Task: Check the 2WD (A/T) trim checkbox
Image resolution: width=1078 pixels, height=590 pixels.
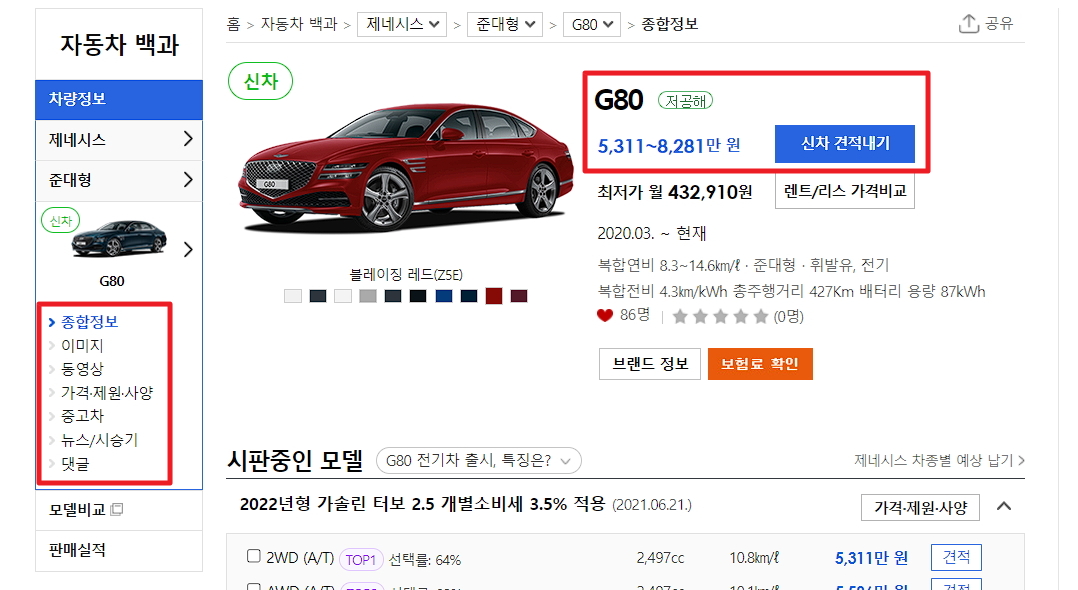Action: coord(254,556)
